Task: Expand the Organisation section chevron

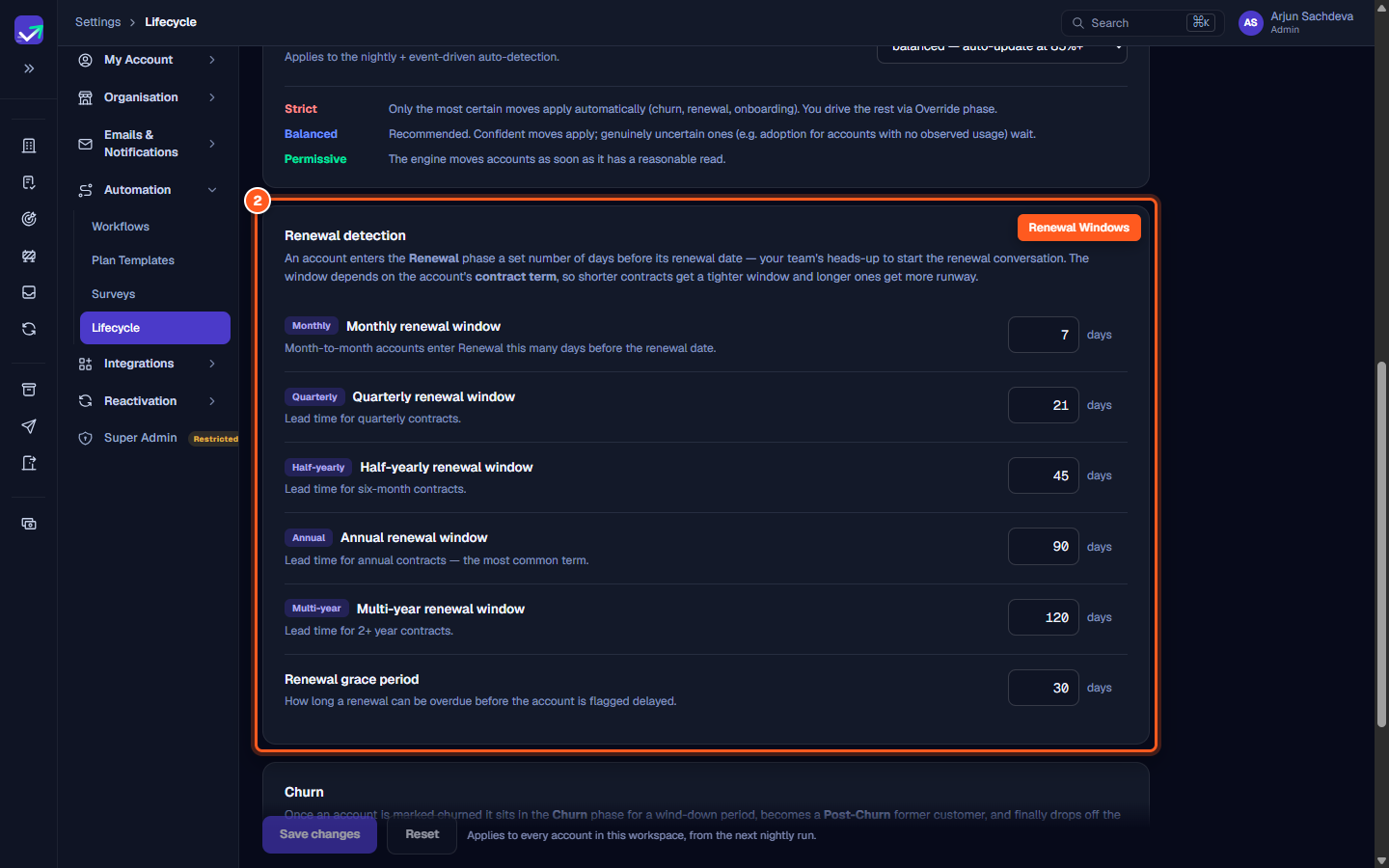Action: (212, 97)
